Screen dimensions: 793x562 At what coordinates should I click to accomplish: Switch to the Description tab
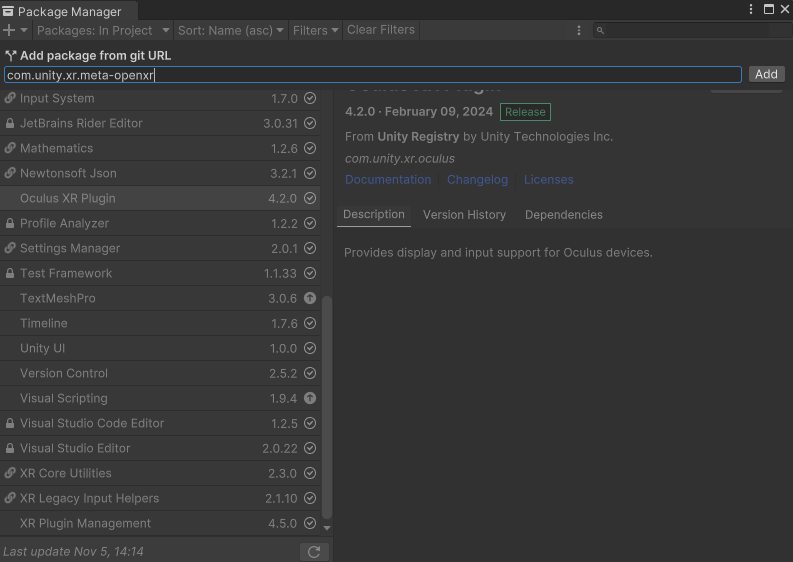374,214
